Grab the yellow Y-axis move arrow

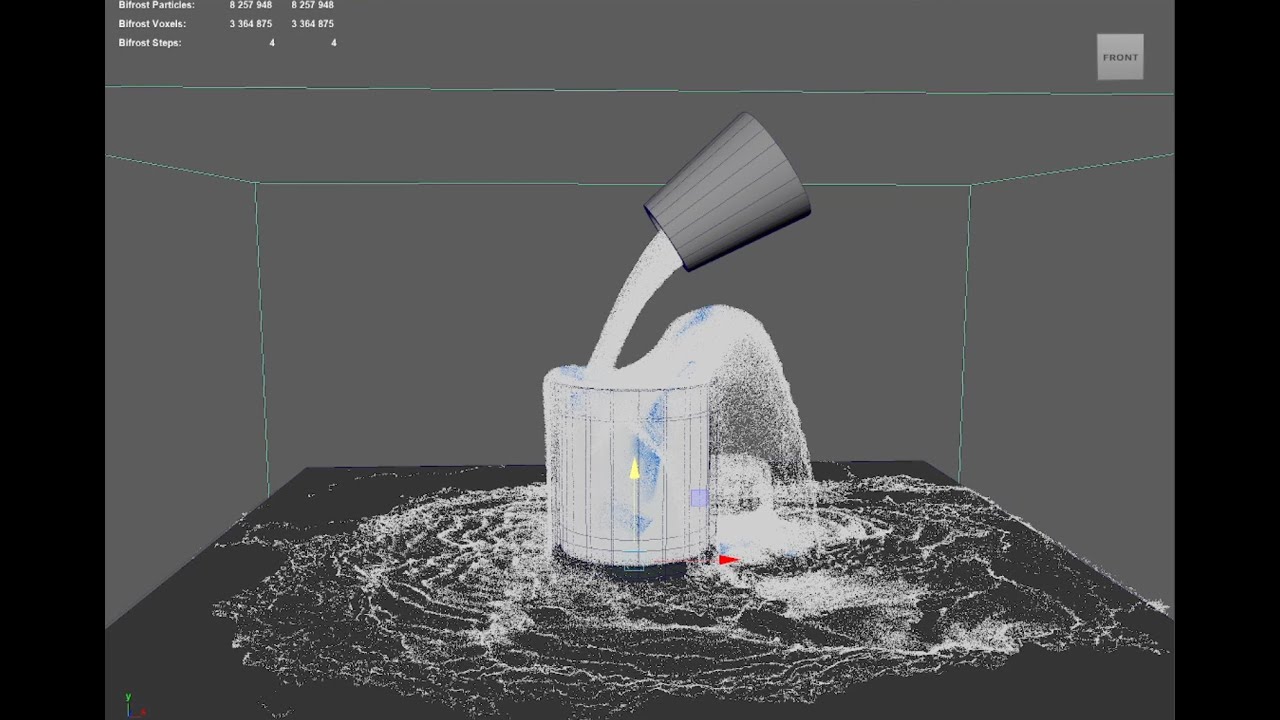[x=634, y=469]
